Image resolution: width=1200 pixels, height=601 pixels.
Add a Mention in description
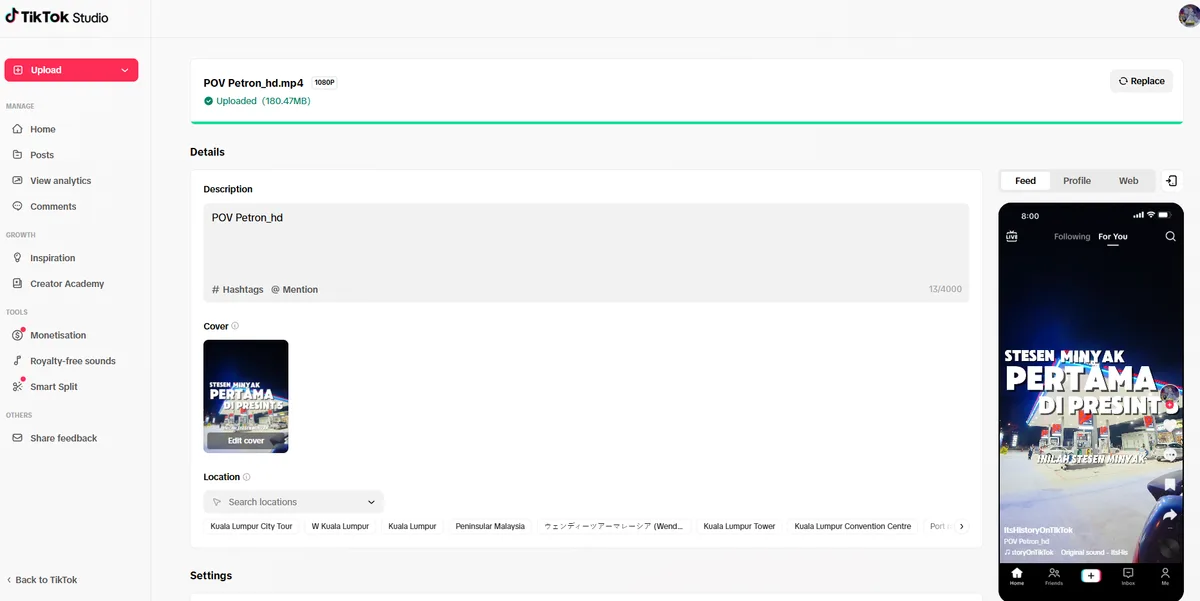tap(294, 289)
